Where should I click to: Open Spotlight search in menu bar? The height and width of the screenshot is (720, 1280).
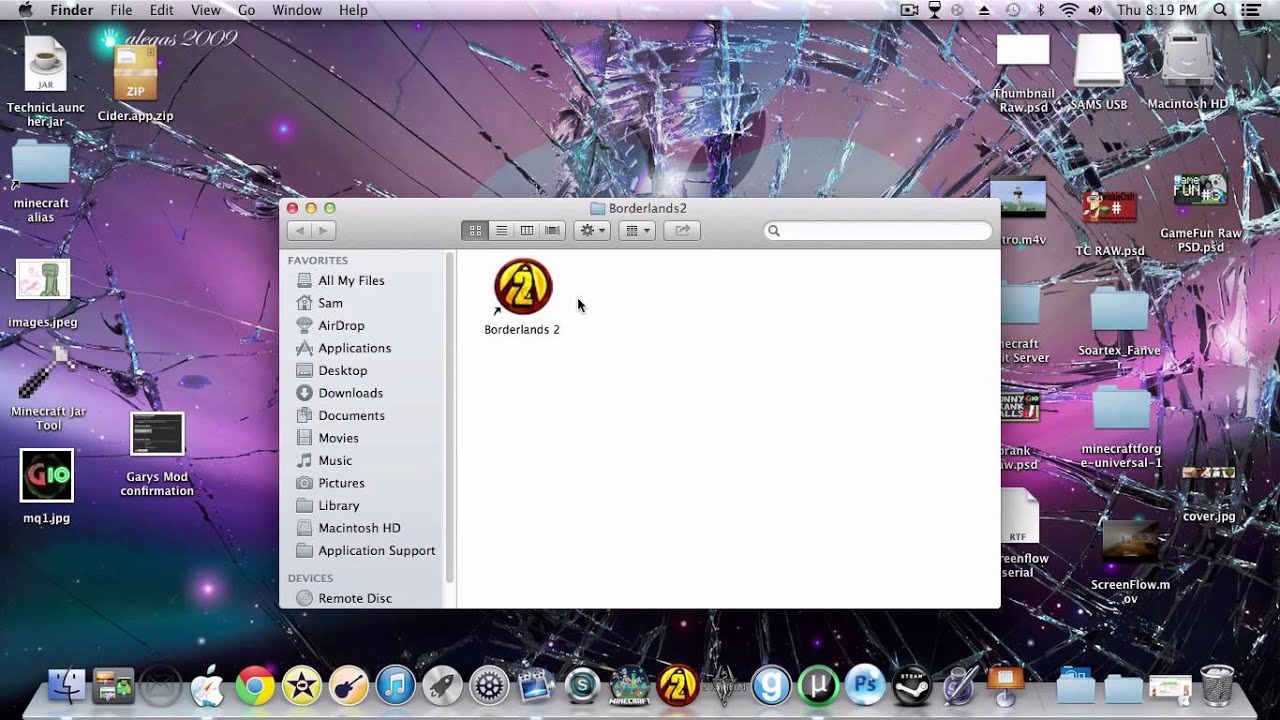pyautogui.click(x=1220, y=10)
